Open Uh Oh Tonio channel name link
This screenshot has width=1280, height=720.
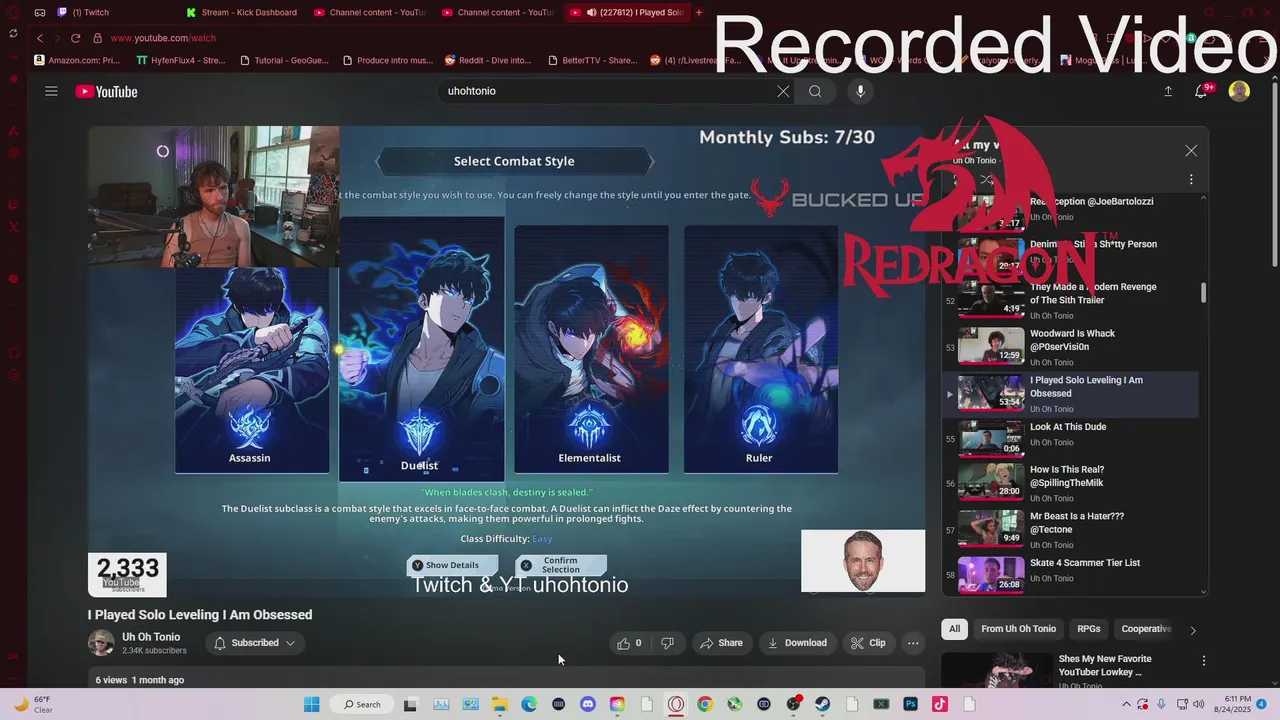(151, 637)
